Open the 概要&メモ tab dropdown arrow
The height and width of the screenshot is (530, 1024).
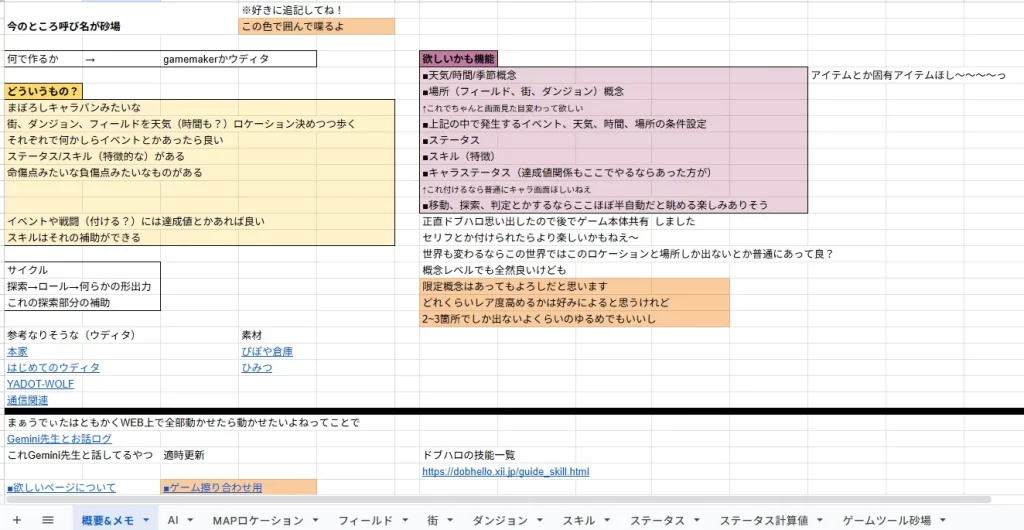[x=146, y=521]
